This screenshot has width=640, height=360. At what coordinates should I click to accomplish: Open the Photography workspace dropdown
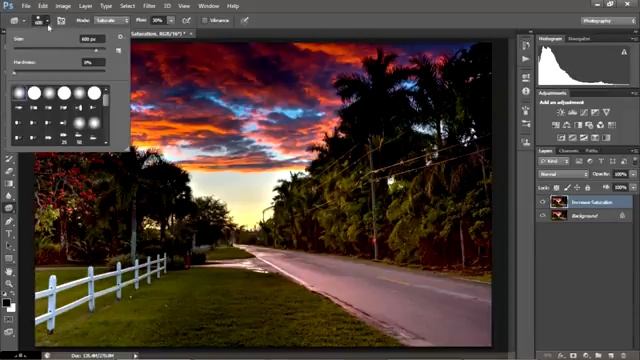(x=608, y=21)
